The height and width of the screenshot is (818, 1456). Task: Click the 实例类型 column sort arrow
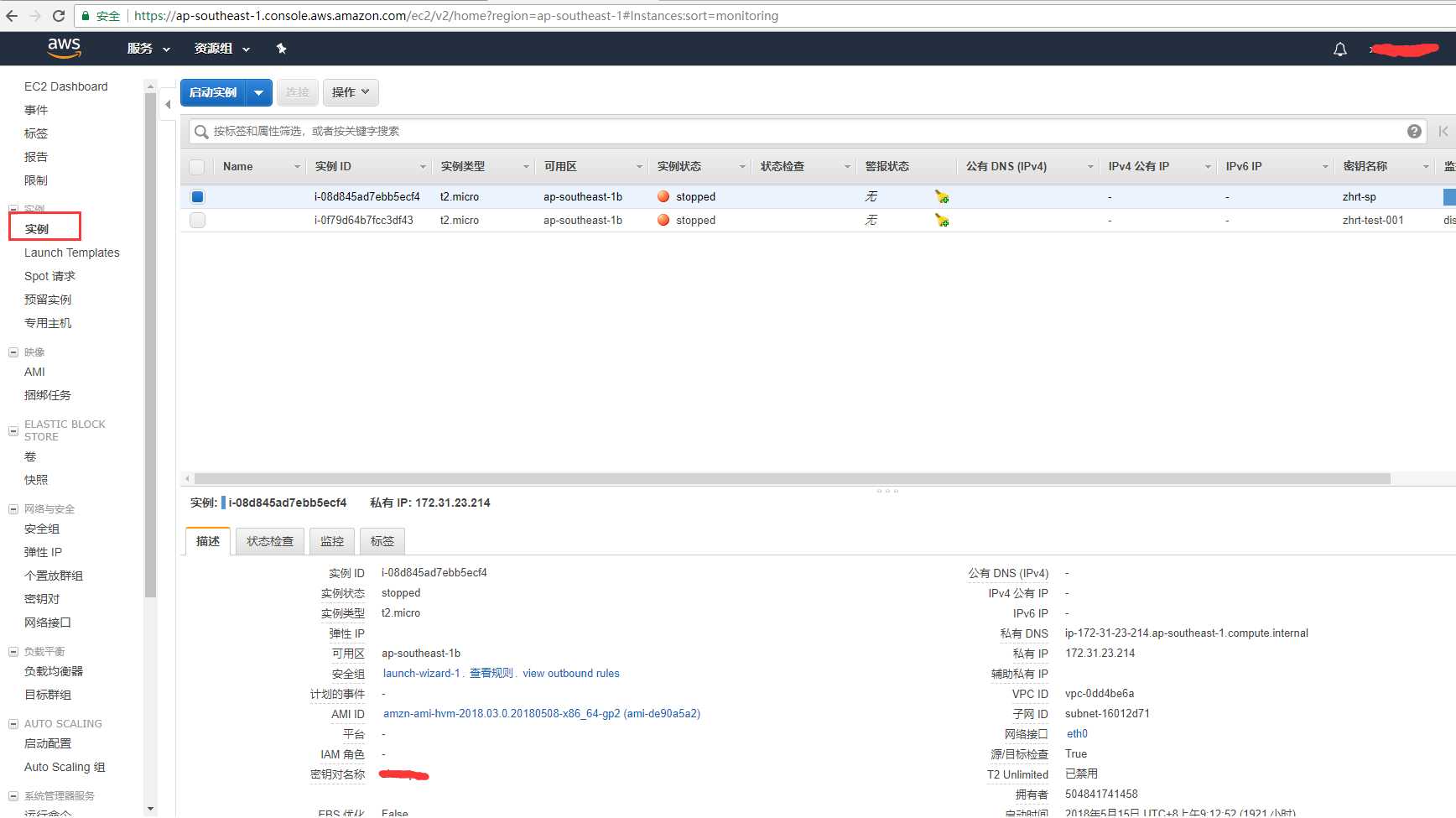(x=527, y=167)
